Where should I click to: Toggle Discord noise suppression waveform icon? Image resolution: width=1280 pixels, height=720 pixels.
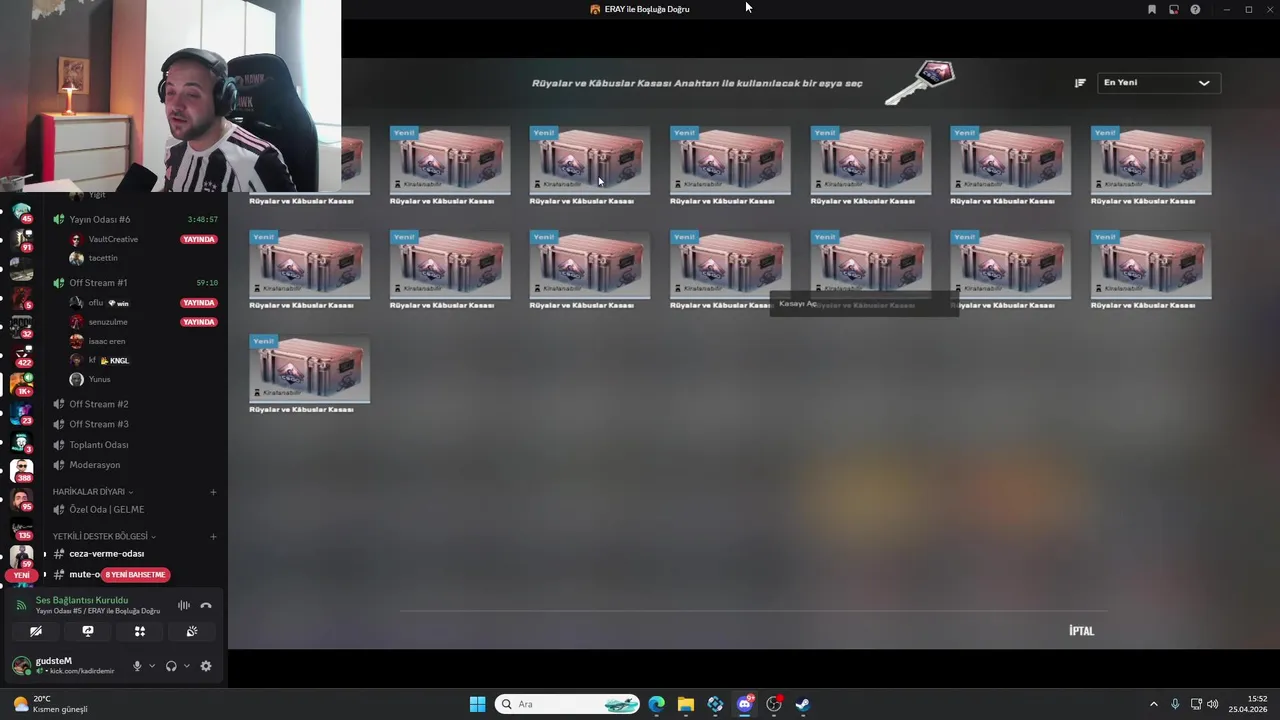pyautogui.click(x=184, y=605)
